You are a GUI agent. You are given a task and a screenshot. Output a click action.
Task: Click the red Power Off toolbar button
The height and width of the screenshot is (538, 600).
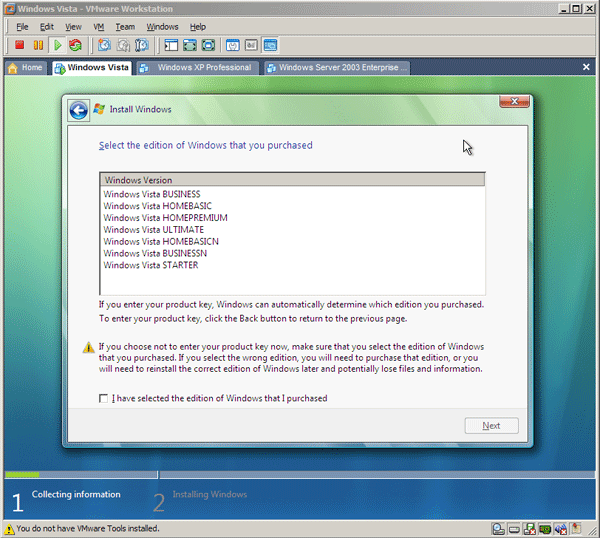(20, 45)
